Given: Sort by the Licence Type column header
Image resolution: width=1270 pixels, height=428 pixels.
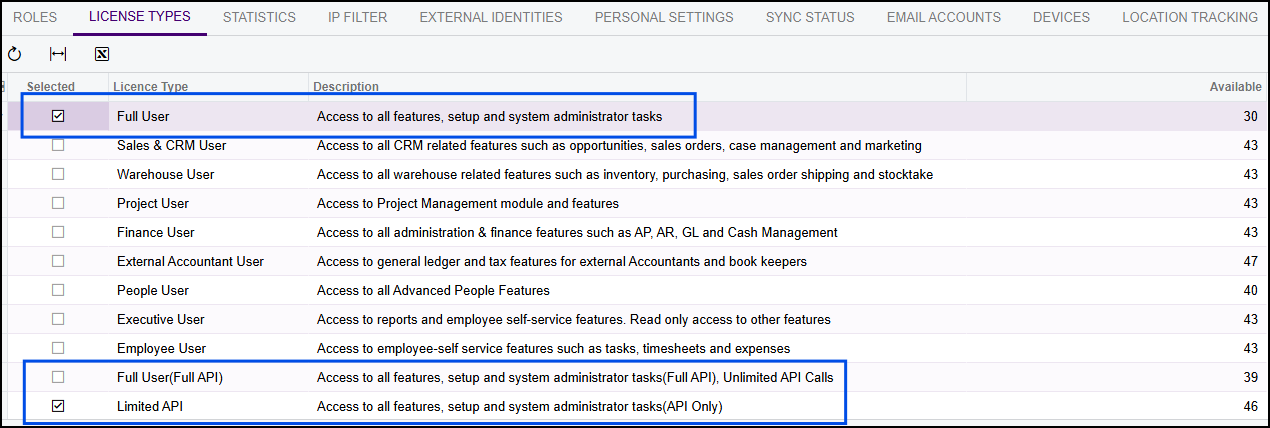Looking at the screenshot, I should click(x=150, y=87).
